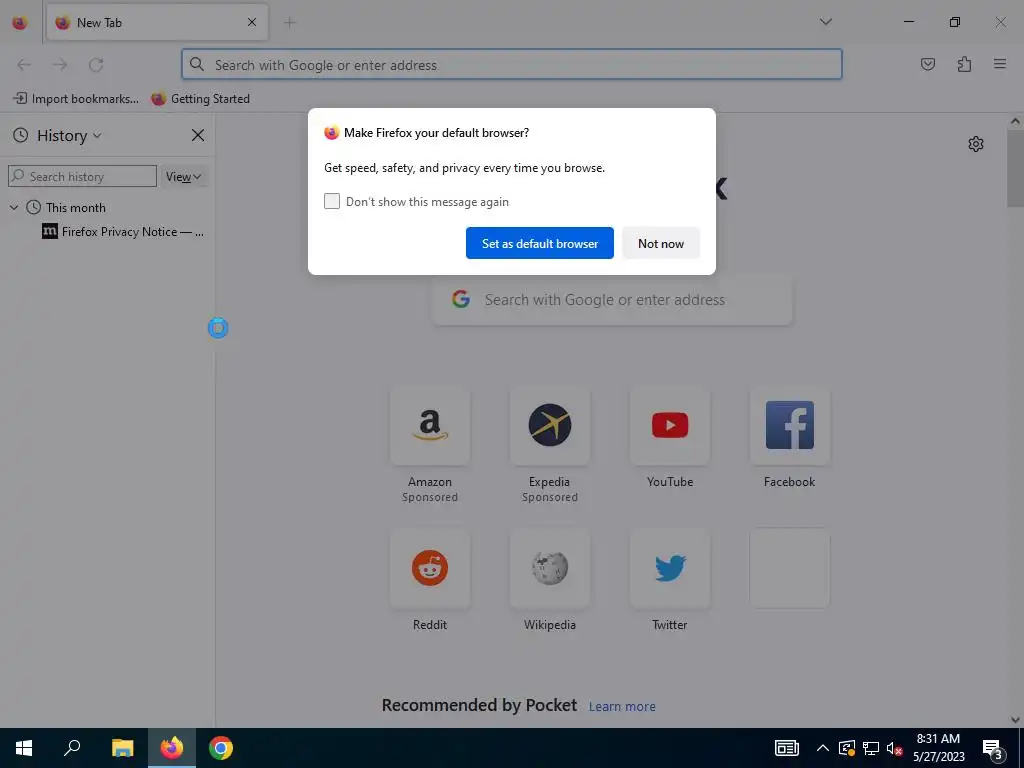Click the Search history field
This screenshot has height=768, width=1024.
coord(82,176)
